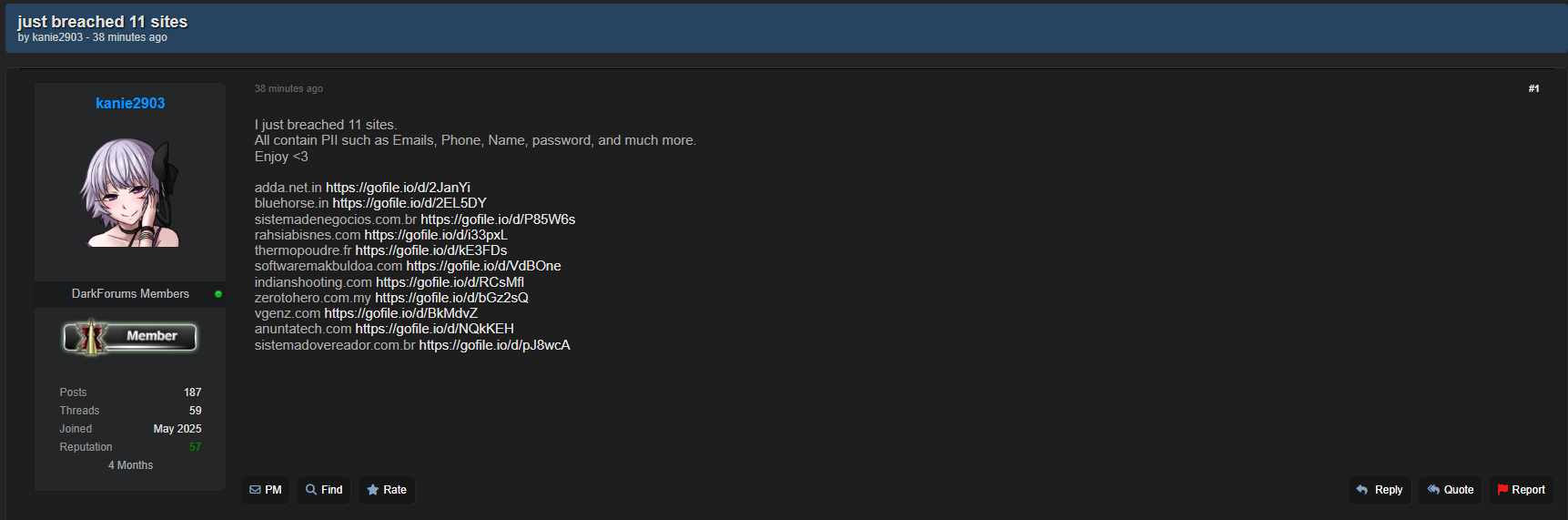Open the #1 post permalink
1568x520 pixels.
[x=1533, y=88]
